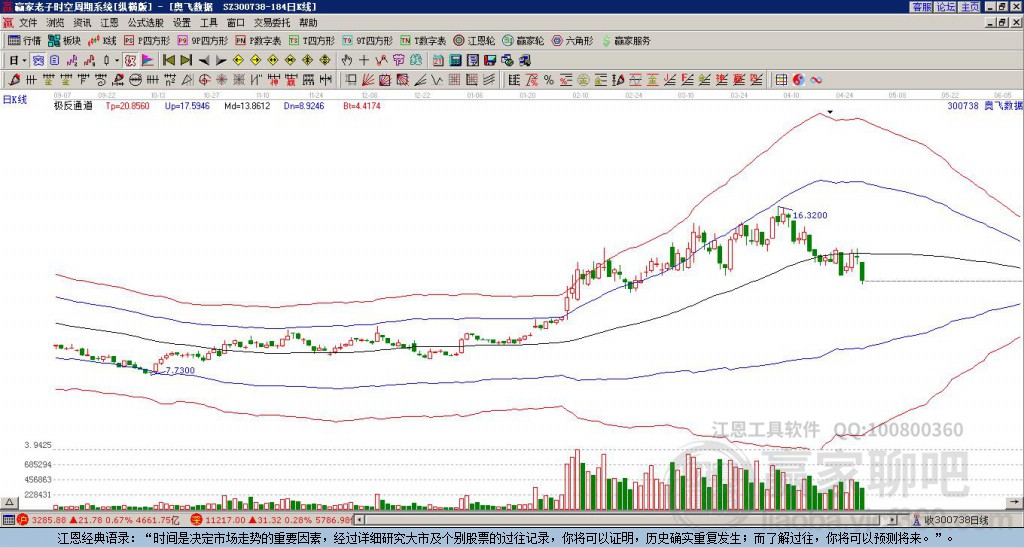Click the red zigzag wave icon
The image size is (1024, 548).
[x=381, y=61]
